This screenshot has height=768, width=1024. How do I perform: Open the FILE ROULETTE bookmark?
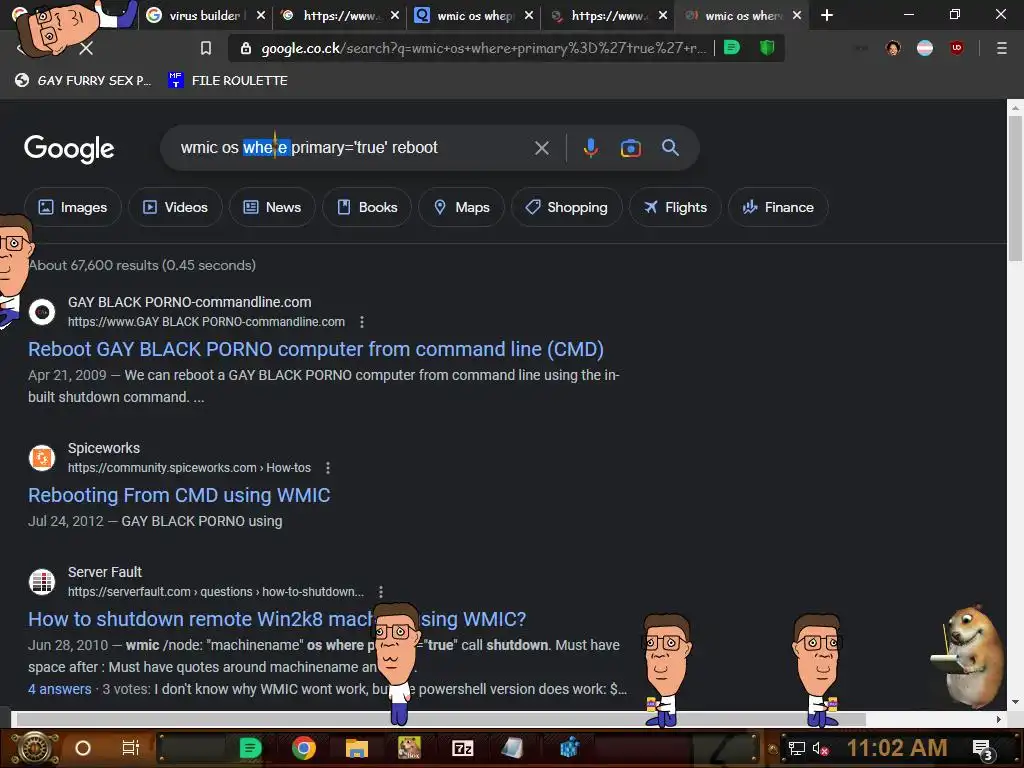click(228, 80)
